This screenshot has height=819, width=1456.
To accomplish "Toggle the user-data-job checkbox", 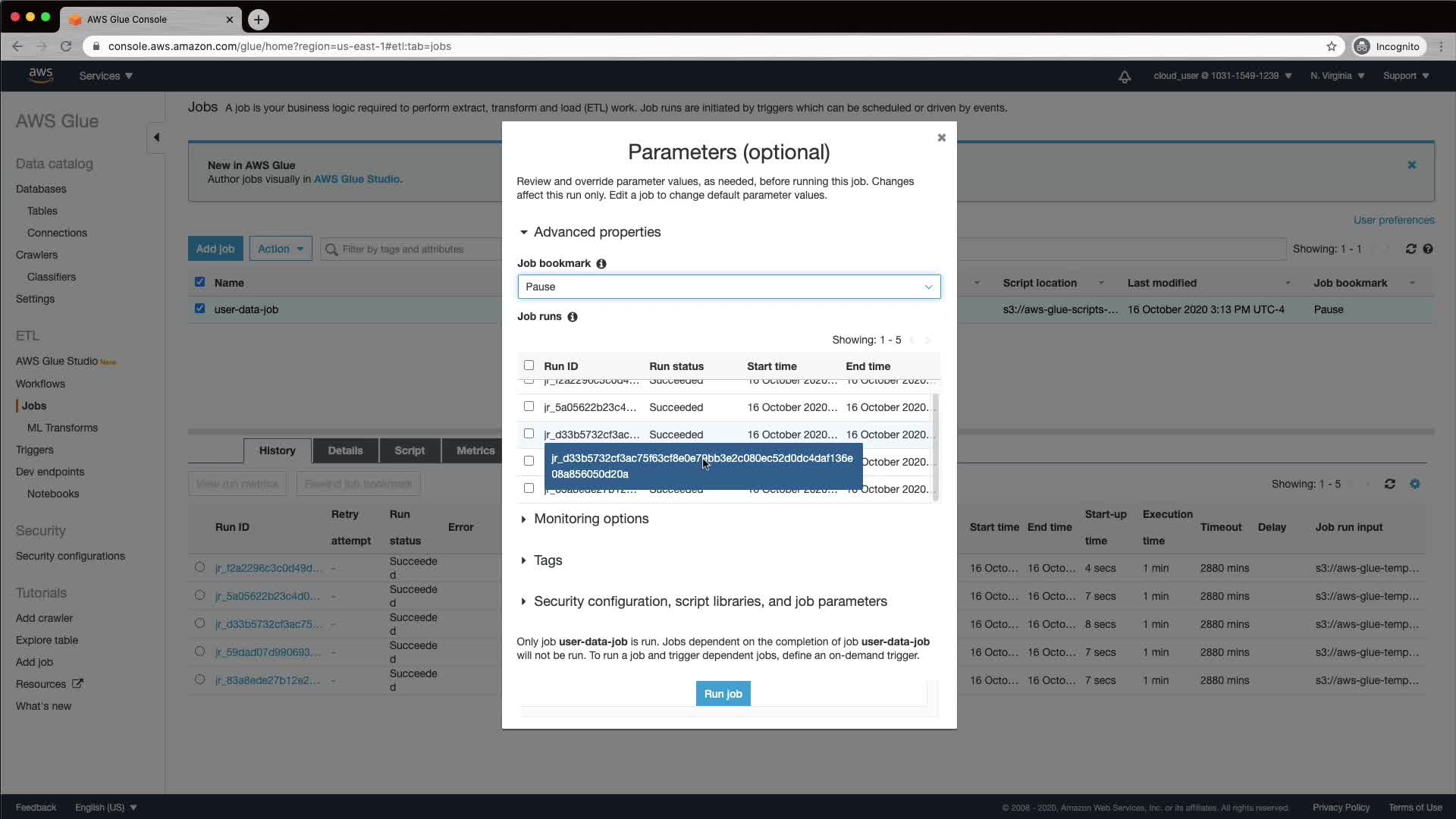I will (199, 309).
